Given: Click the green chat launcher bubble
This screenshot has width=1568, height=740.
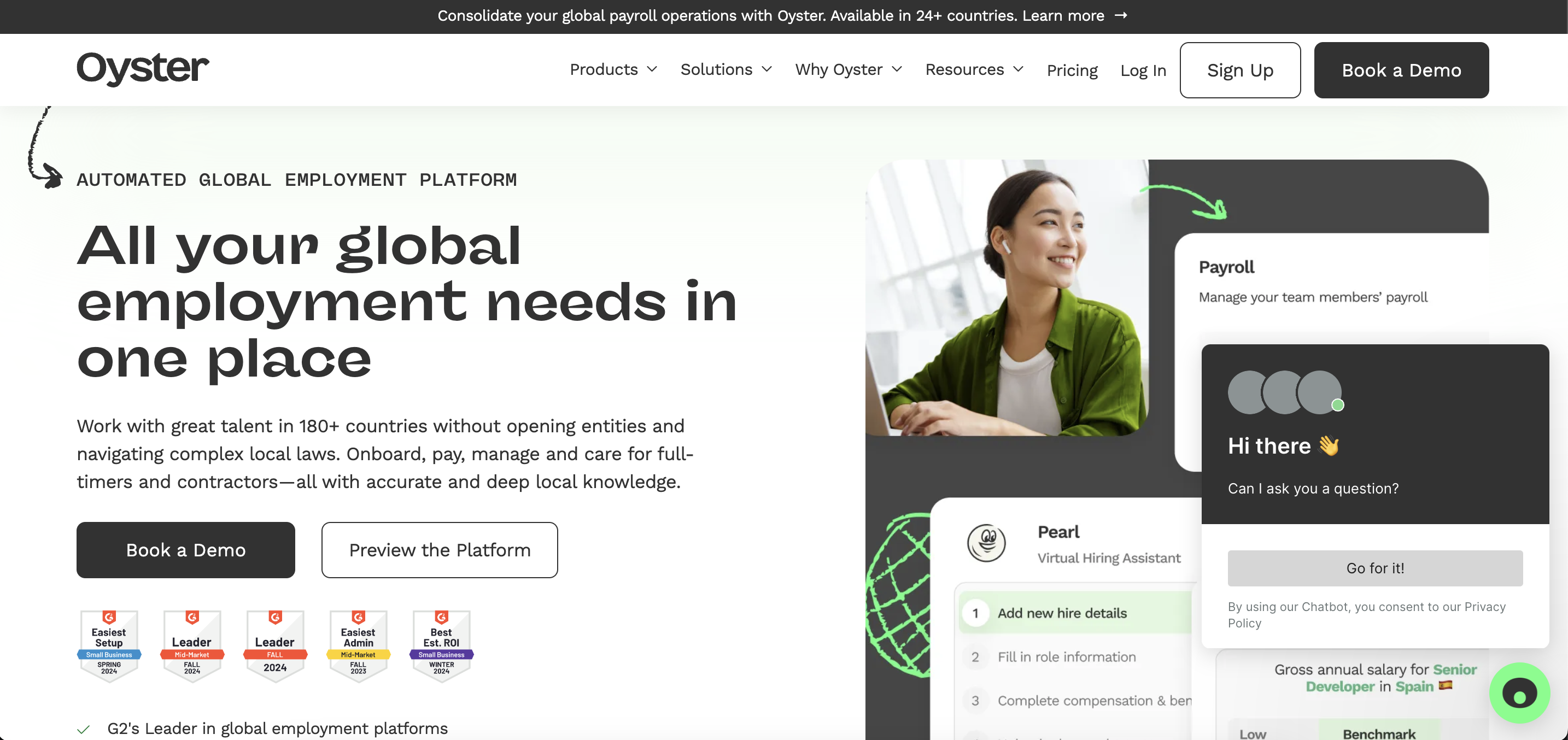Looking at the screenshot, I should (x=1519, y=692).
